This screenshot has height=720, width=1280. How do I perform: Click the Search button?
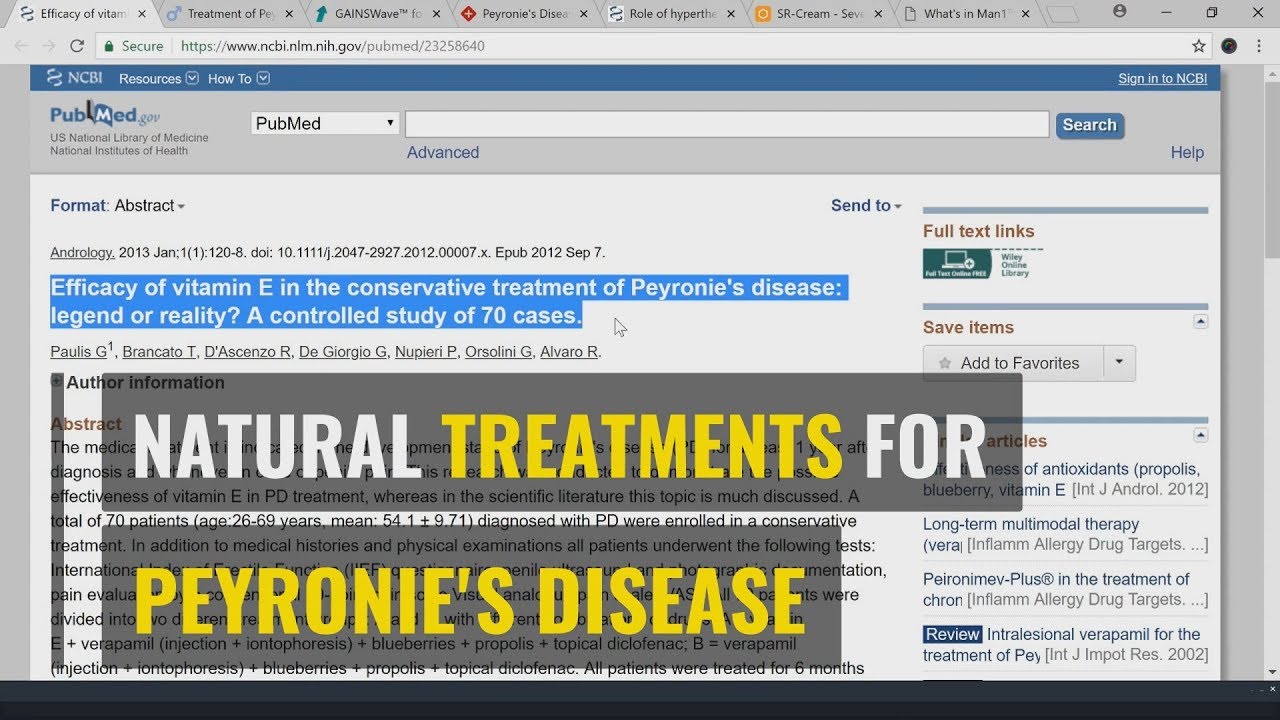coord(1089,125)
